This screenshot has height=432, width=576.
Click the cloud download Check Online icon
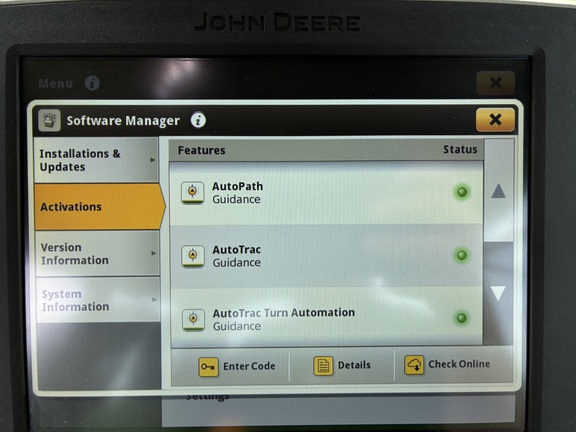pyautogui.click(x=414, y=365)
